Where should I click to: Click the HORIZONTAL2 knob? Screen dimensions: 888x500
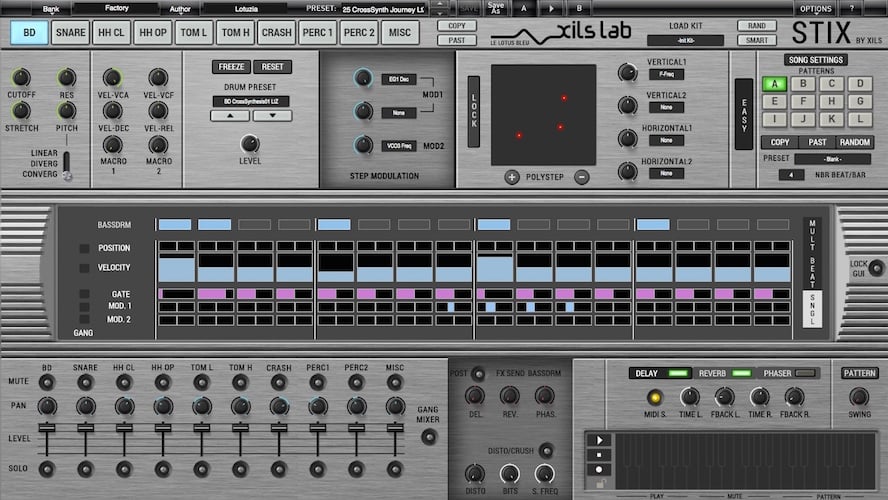tap(627, 171)
